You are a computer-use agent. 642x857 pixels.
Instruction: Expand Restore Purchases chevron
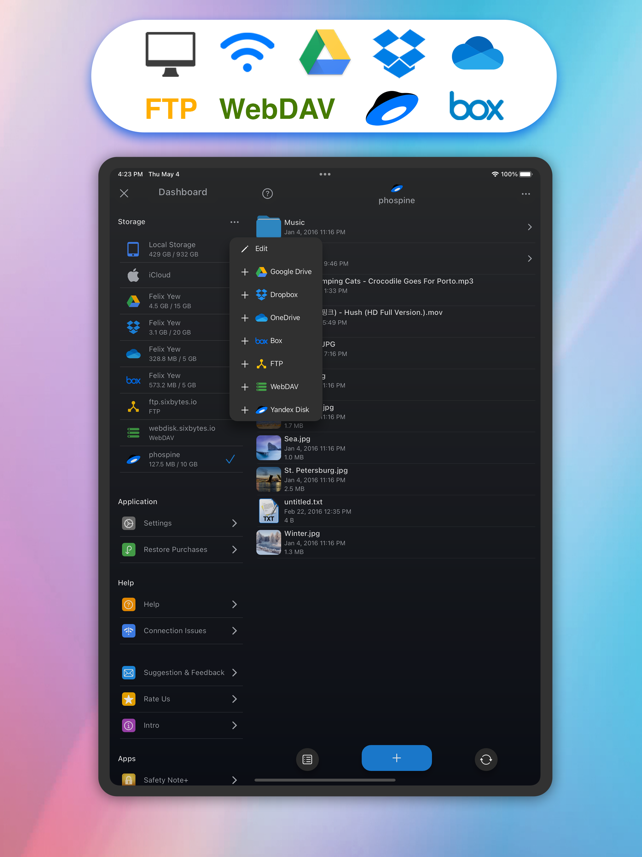click(234, 549)
